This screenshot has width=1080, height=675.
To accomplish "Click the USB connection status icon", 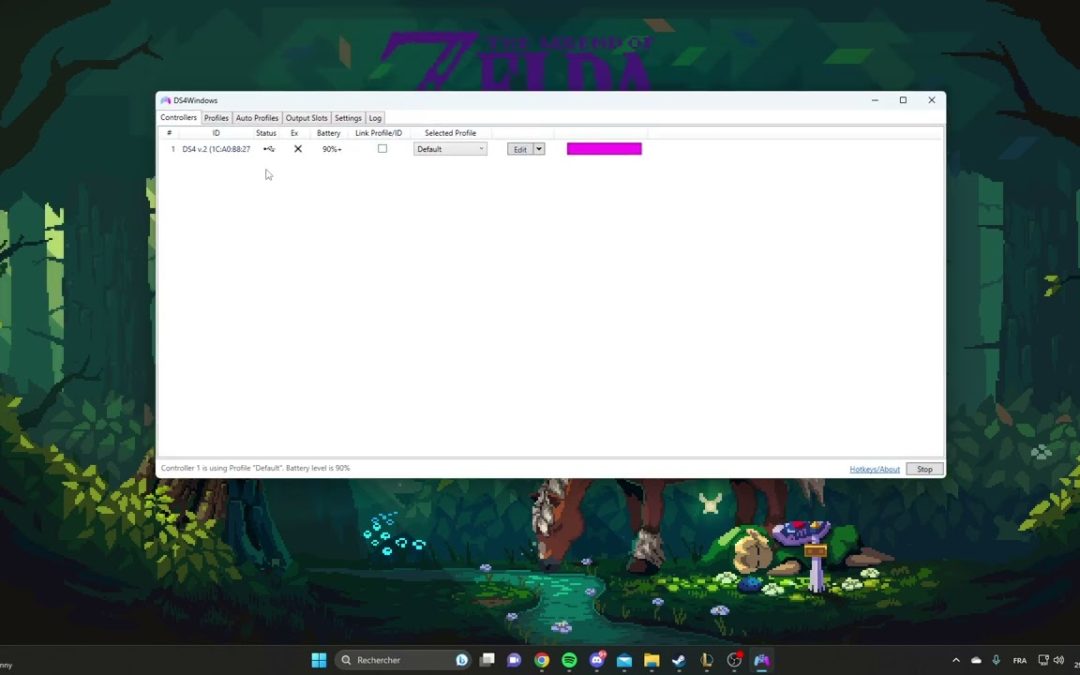I will coord(269,149).
